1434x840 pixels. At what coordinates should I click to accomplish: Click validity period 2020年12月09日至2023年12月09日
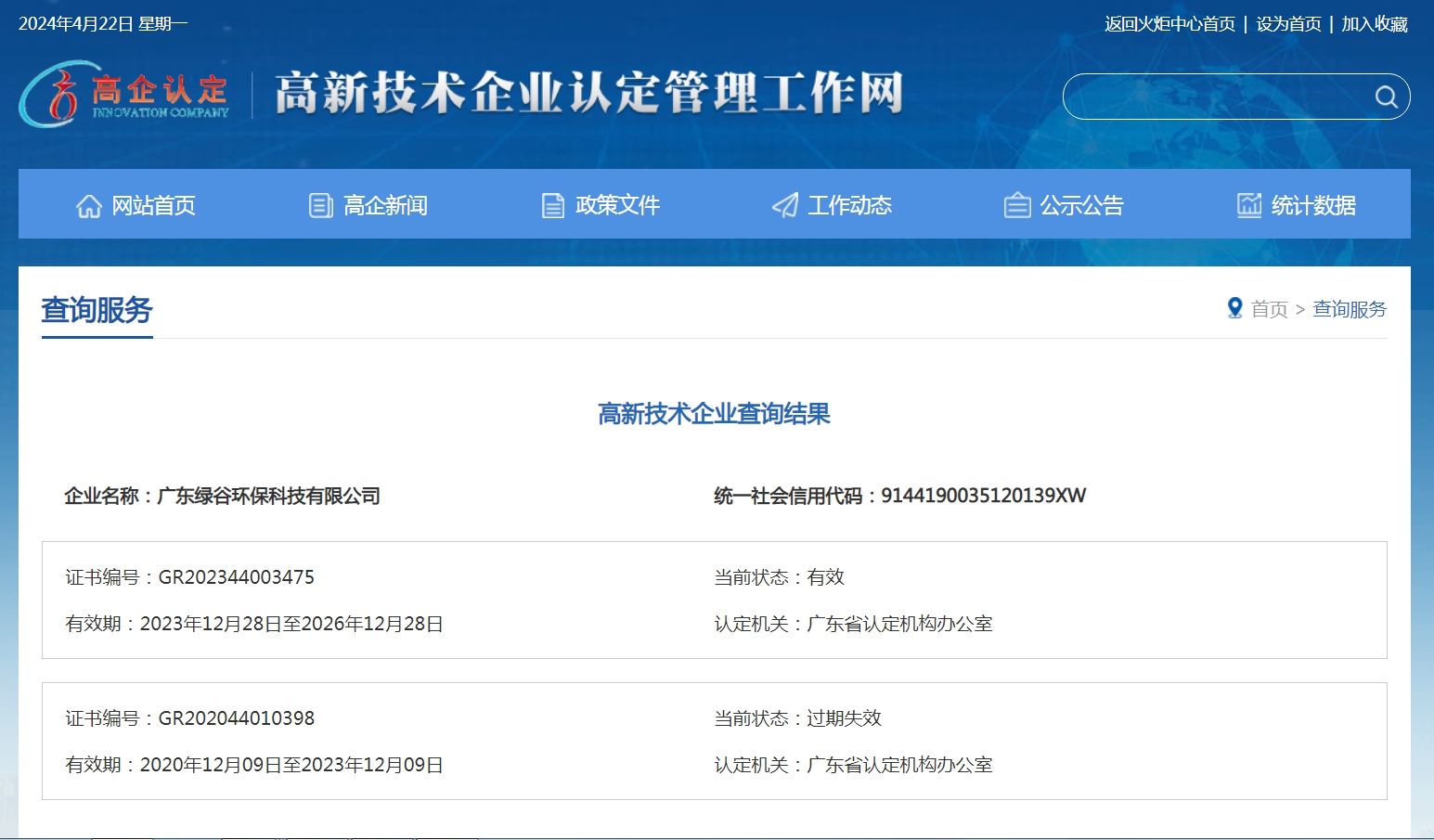(x=291, y=765)
